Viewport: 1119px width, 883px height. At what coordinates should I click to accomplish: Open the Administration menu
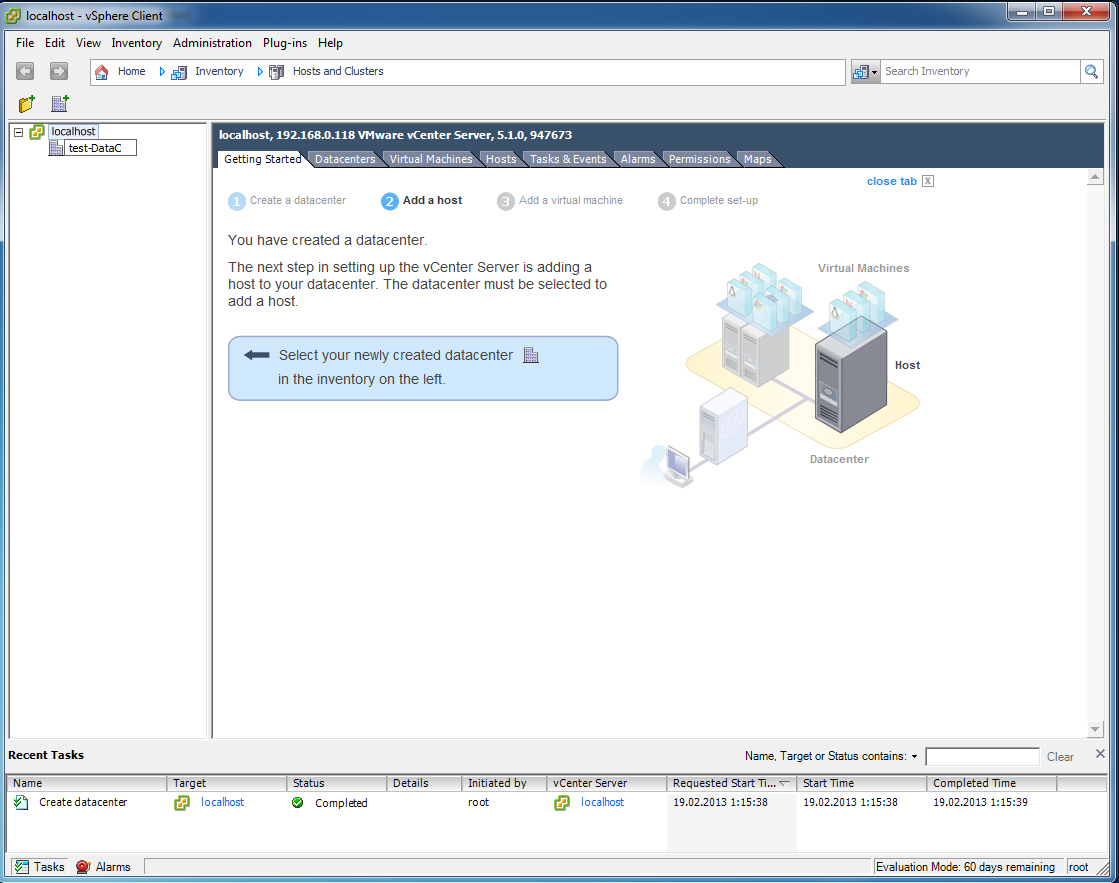tap(212, 43)
